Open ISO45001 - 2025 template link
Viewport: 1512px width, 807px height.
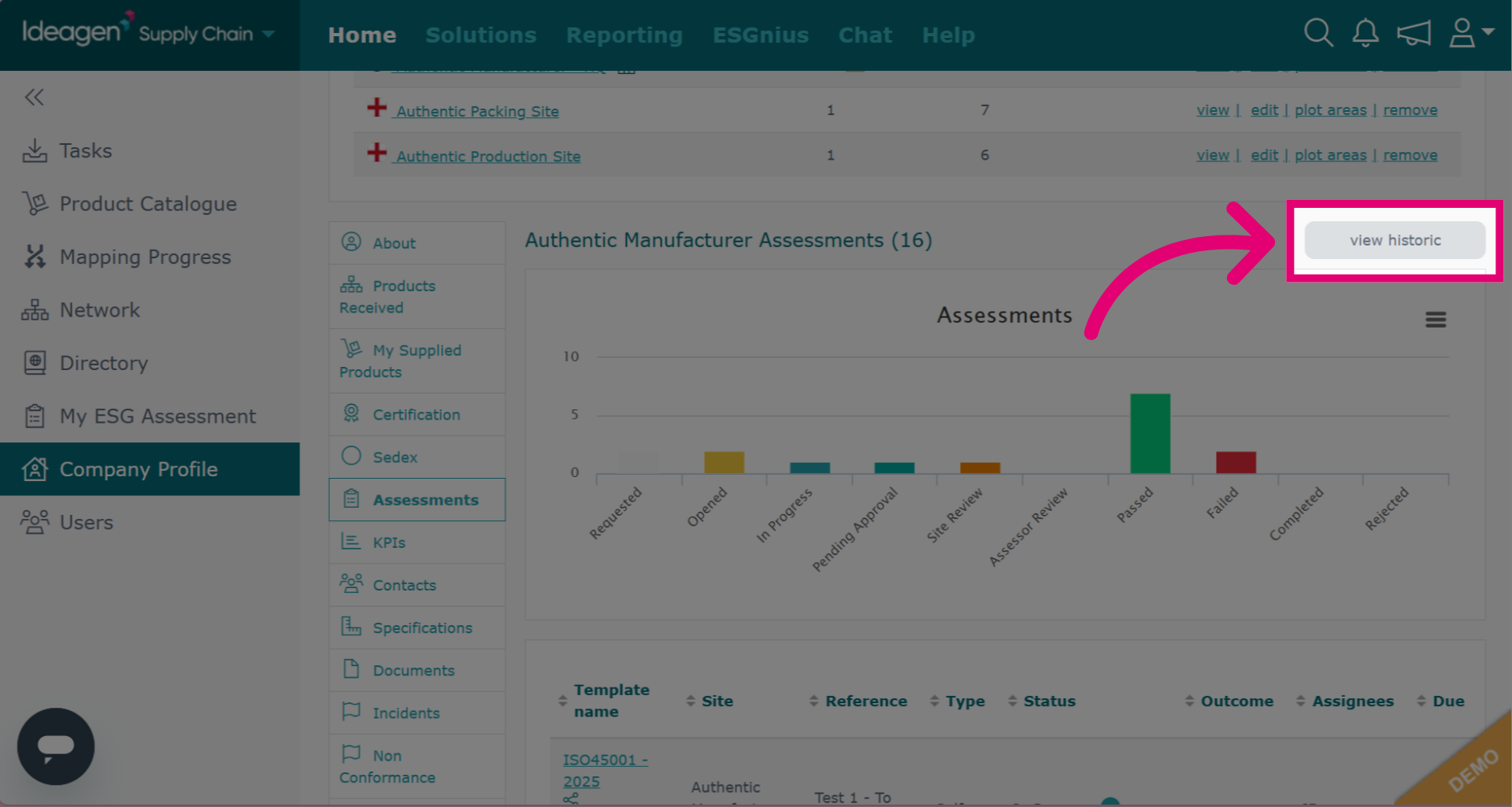pos(605,771)
